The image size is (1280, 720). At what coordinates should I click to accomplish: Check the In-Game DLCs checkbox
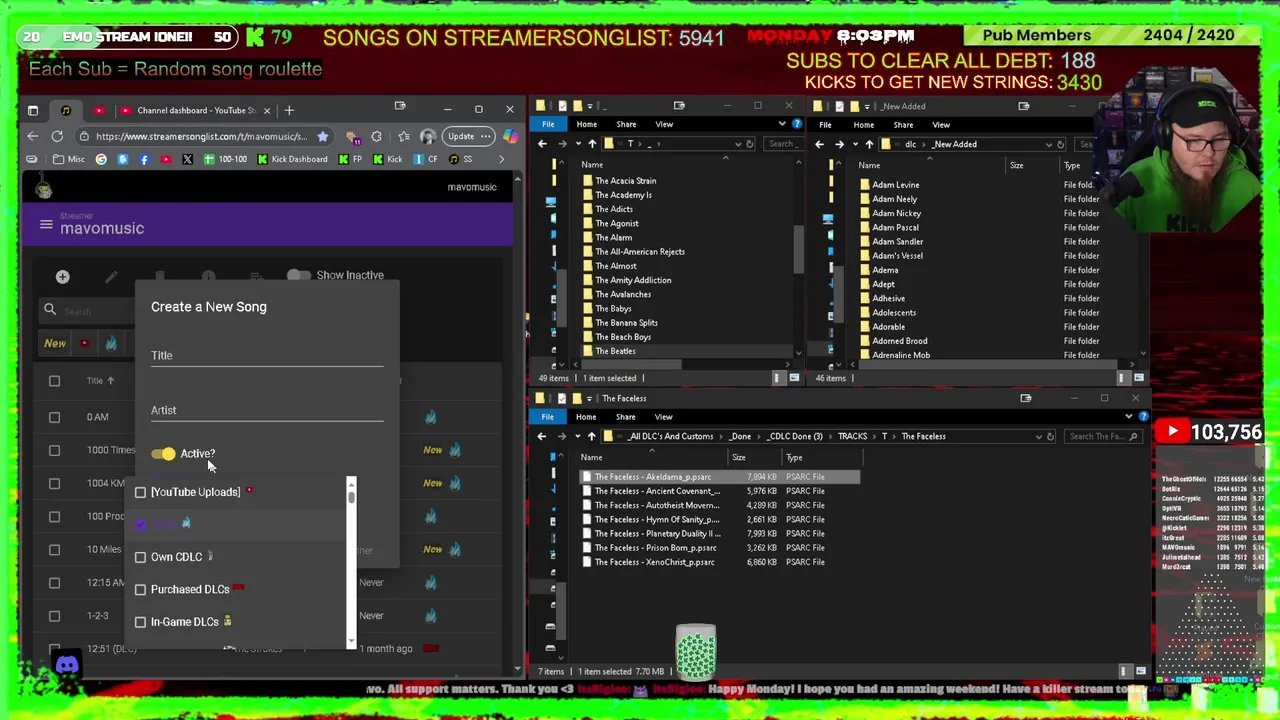click(141, 622)
